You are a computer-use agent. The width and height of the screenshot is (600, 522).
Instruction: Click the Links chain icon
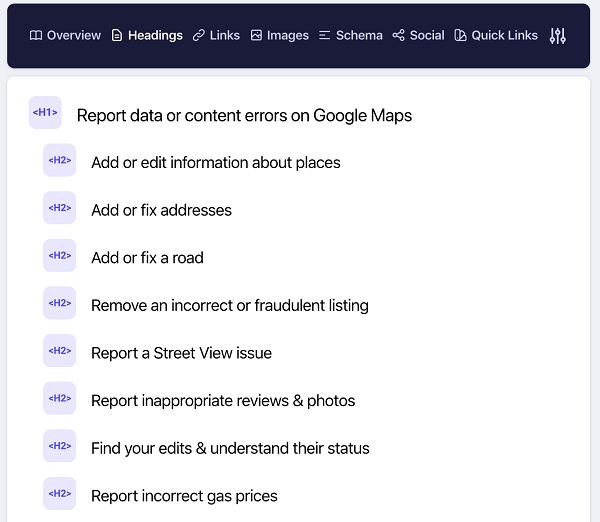point(199,36)
